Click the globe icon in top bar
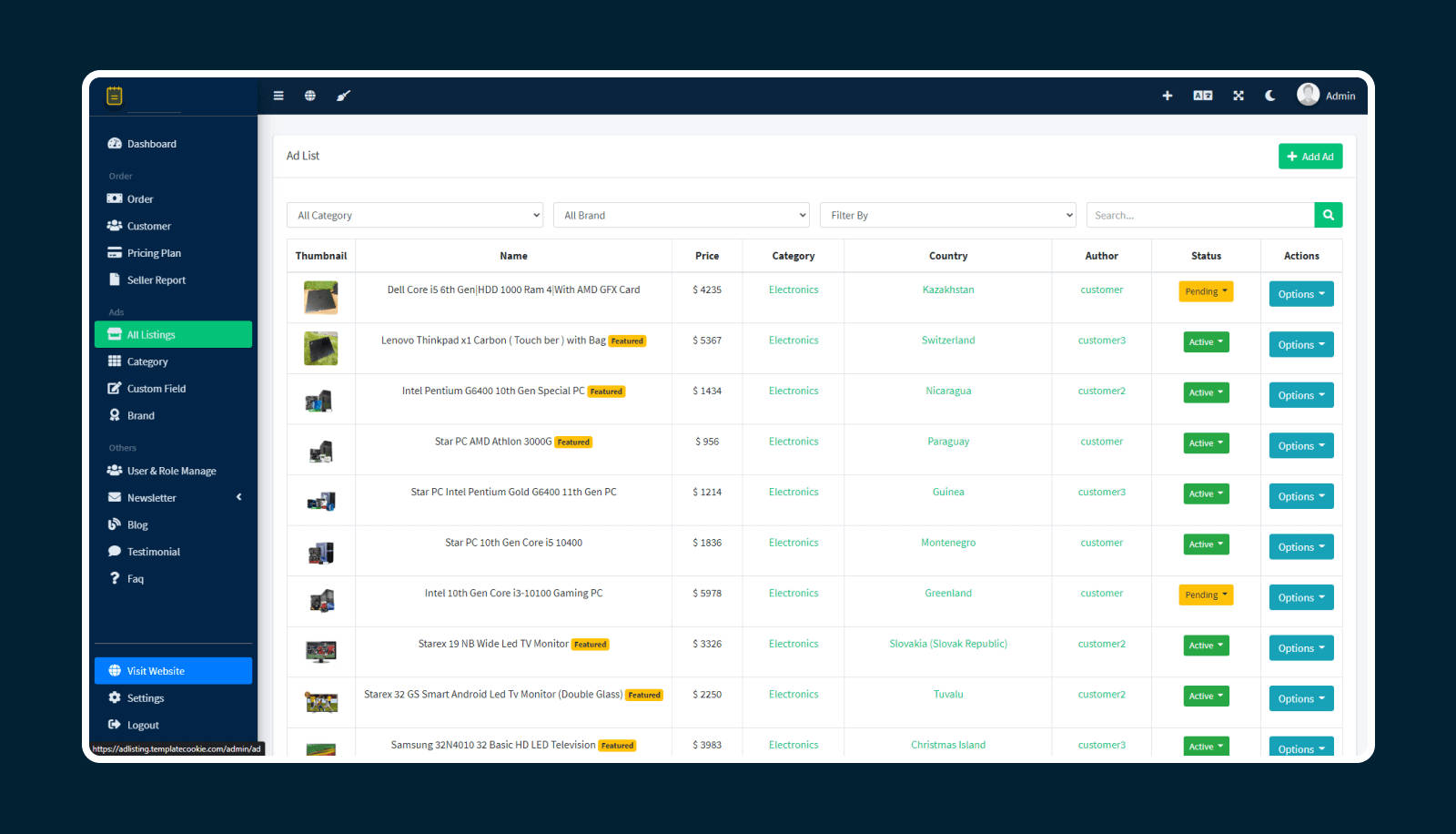This screenshot has width=1456, height=834. 310,96
